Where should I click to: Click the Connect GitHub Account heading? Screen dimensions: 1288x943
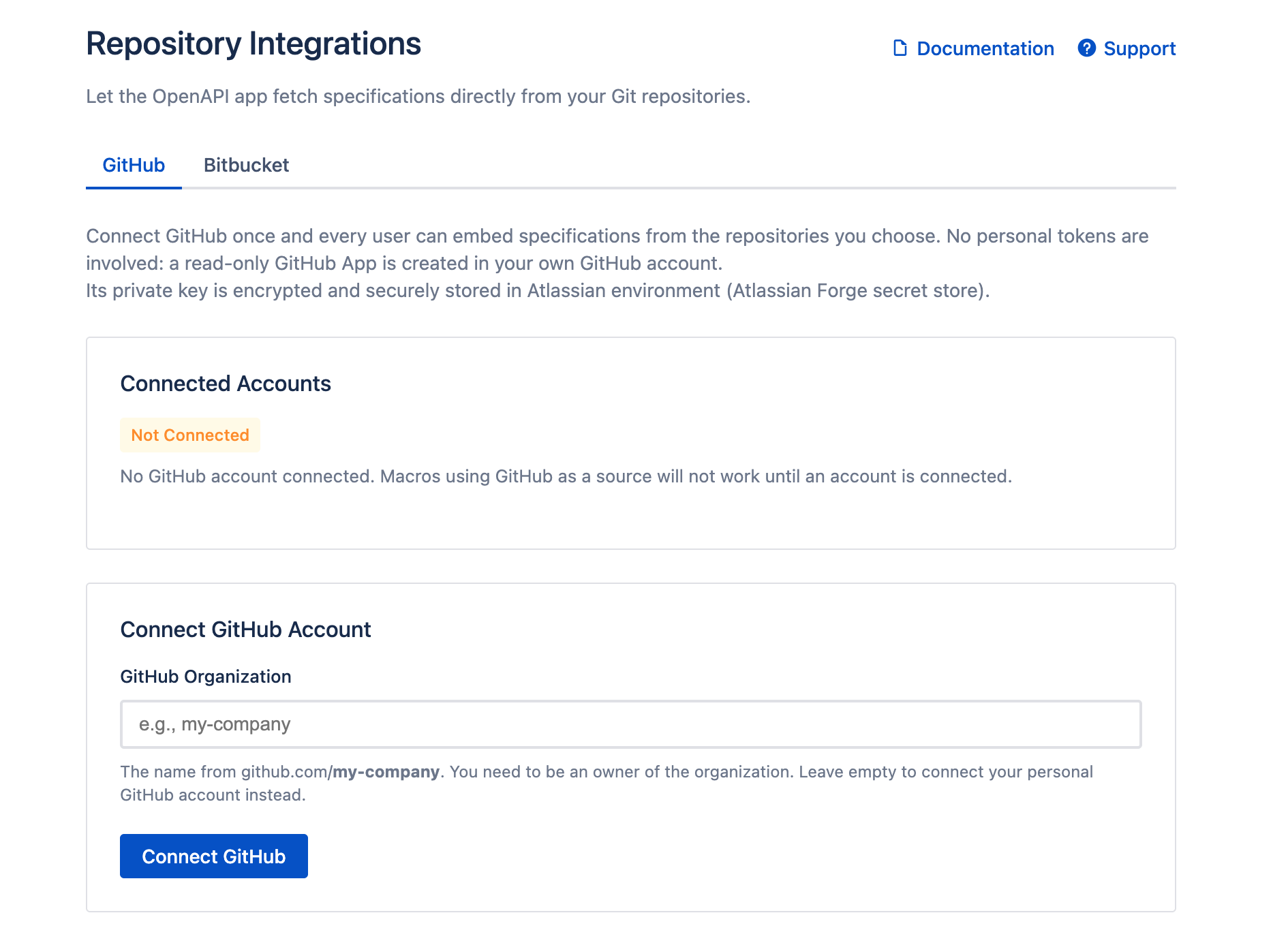click(x=245, y=630)
